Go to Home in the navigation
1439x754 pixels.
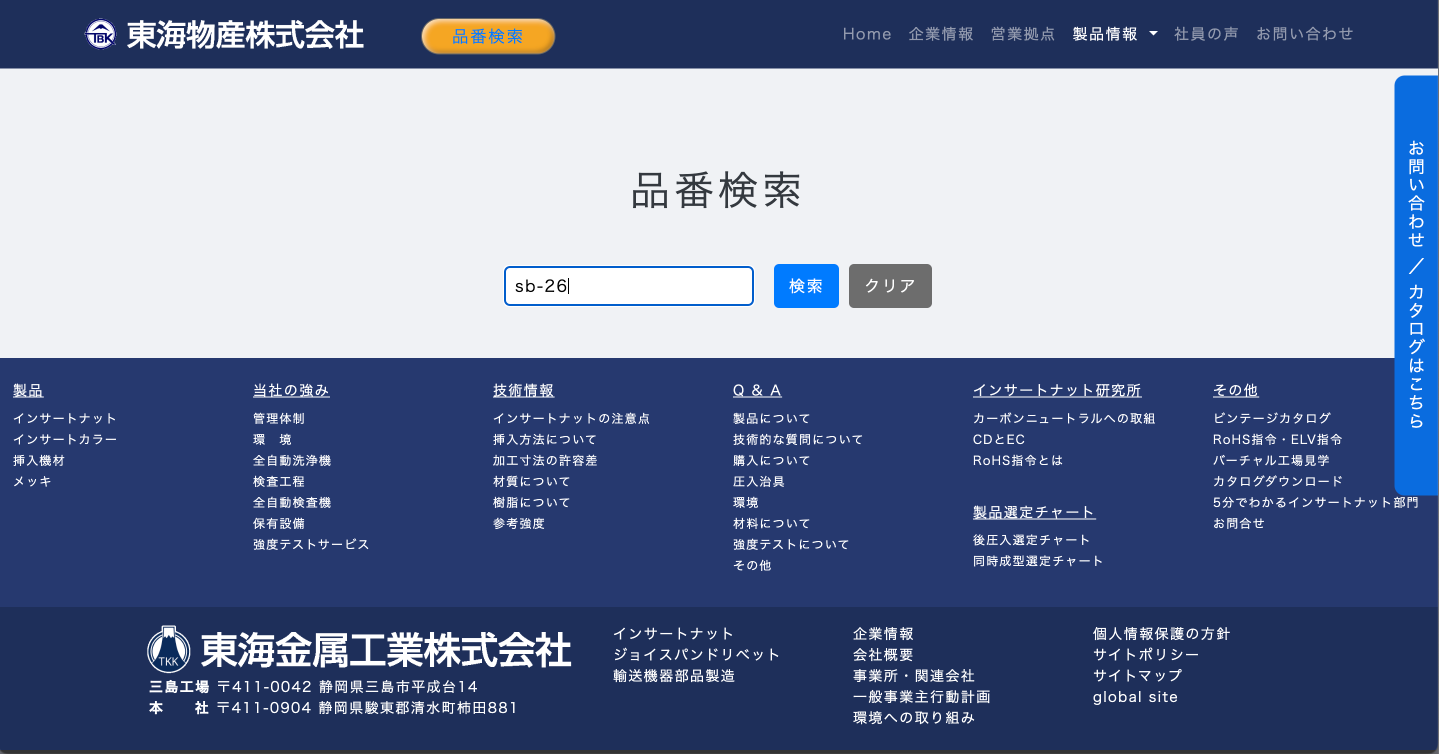click(867, 34)
